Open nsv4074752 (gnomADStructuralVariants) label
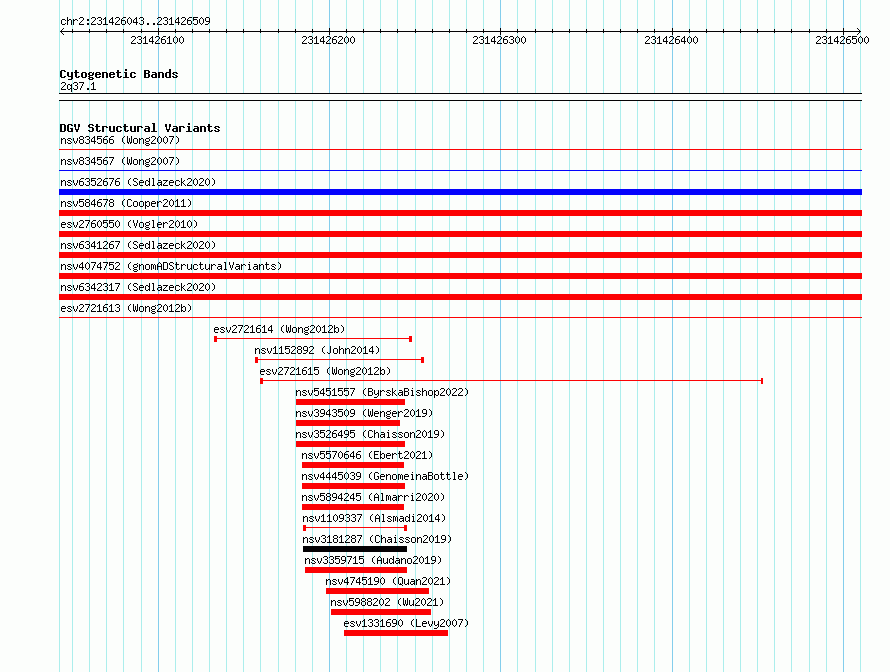The image size is (890, 672). click(x=171, y=266)
